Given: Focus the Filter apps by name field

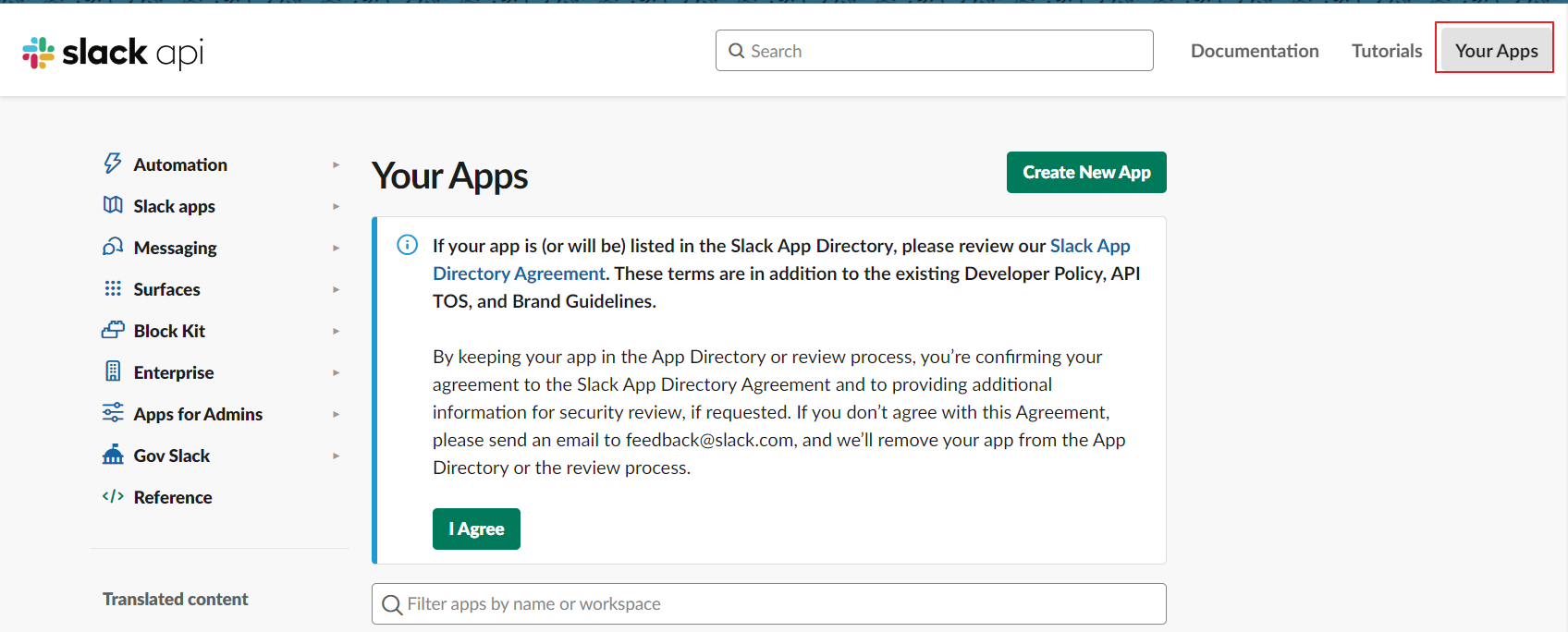Looking at the screenshot, I should coord(768,604).
